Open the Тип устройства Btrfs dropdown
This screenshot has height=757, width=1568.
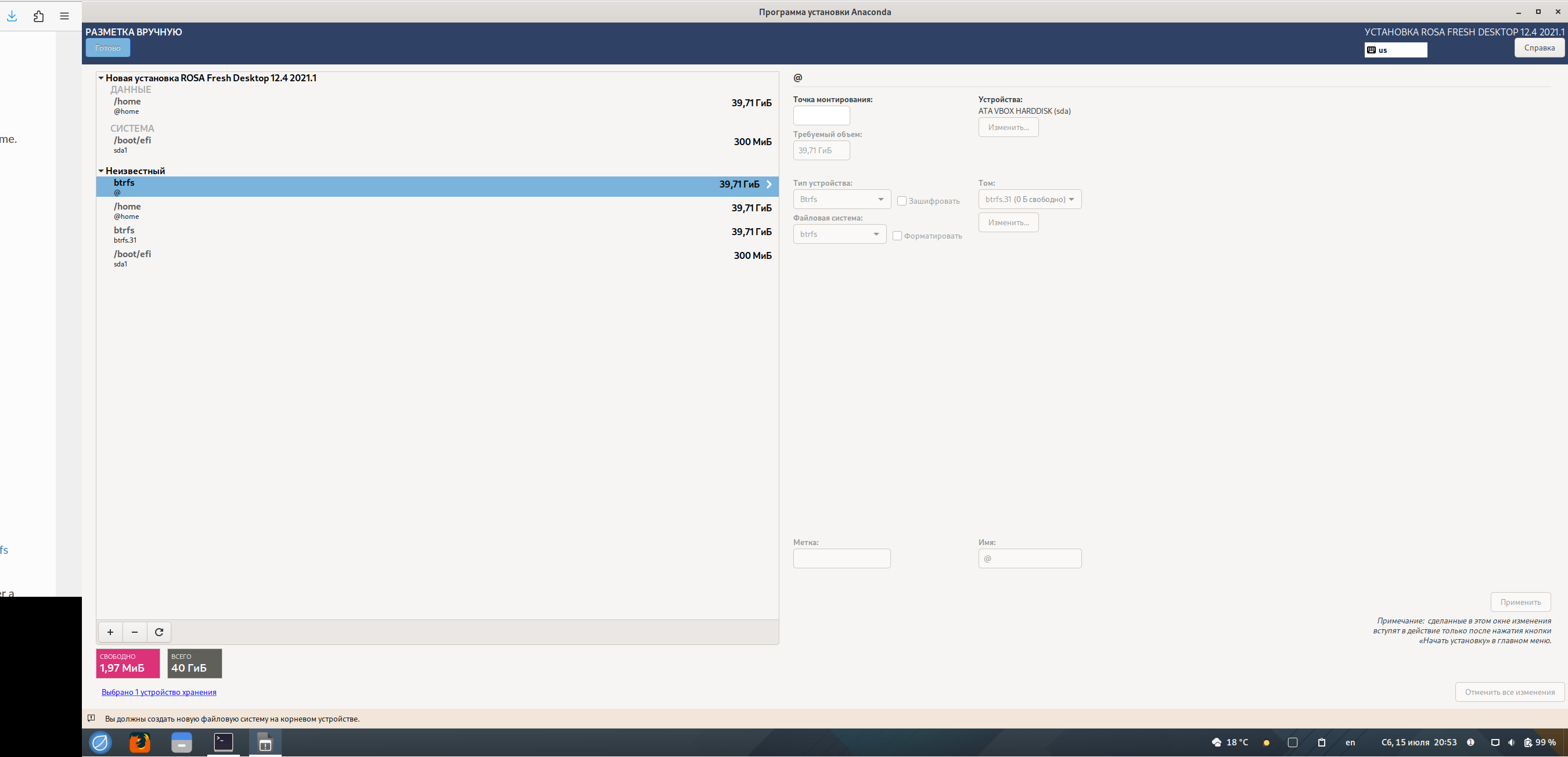point(841,199)
